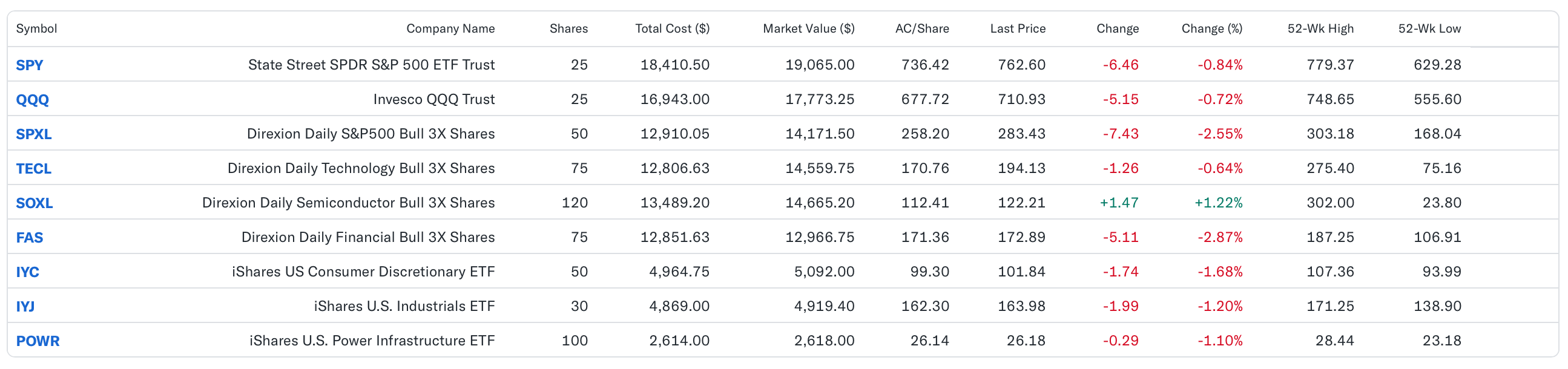The image size is (1568, 369).
Task: Select 'iShares US Consumer Discretionary ETF' text
Action: tap(363, 272)
